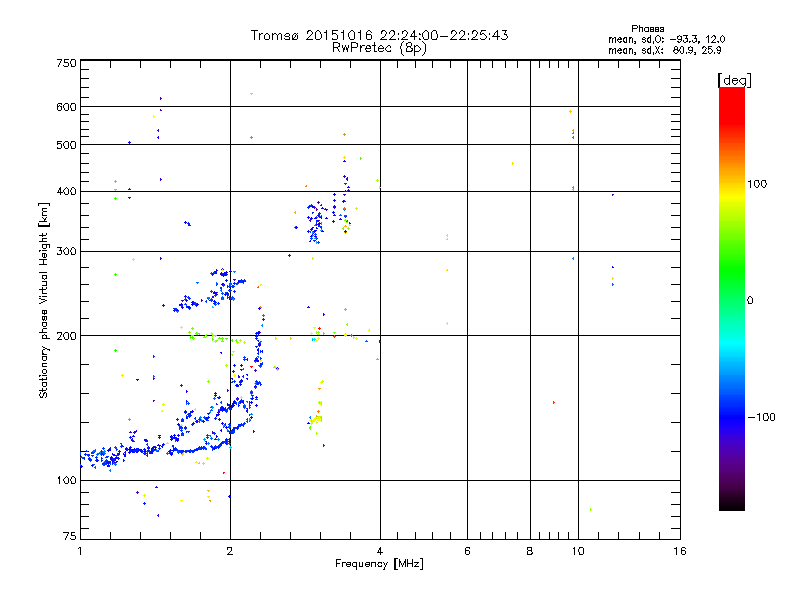Click the '600' height axis tick label
This screenshot has width=800, height=600.
(x=67, y=107)
